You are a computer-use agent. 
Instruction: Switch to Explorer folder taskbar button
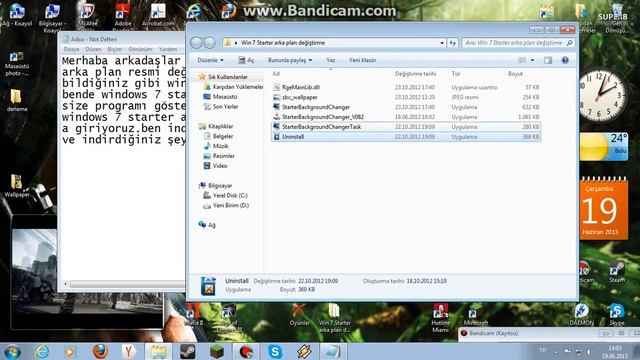coord(158,351)
